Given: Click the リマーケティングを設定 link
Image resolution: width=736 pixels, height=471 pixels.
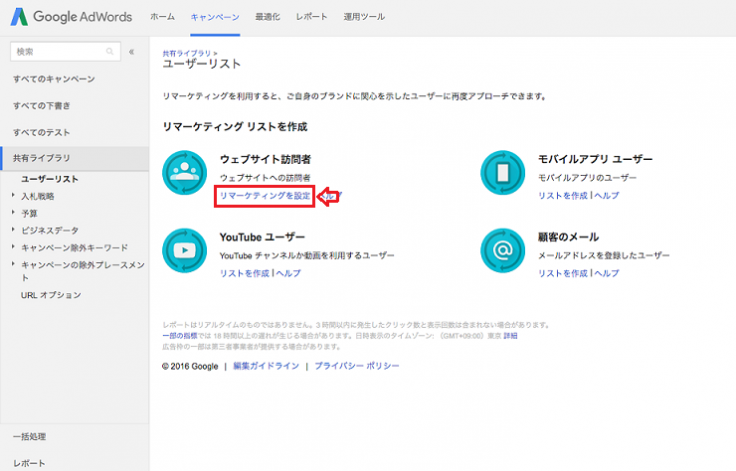Looking at the screenshot, I should (x=265, y=195).
